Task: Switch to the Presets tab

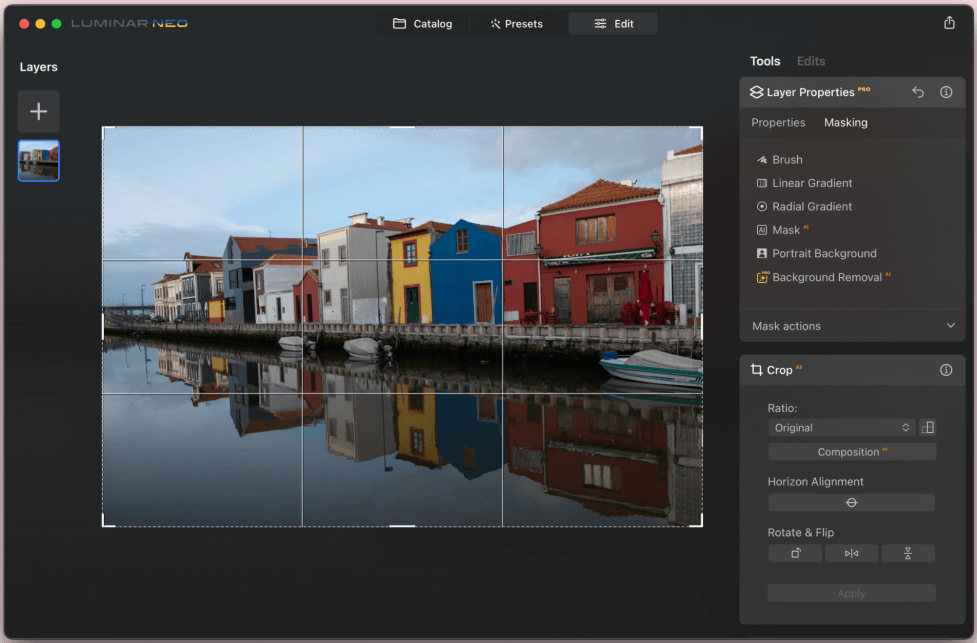Action: point(516,24)
